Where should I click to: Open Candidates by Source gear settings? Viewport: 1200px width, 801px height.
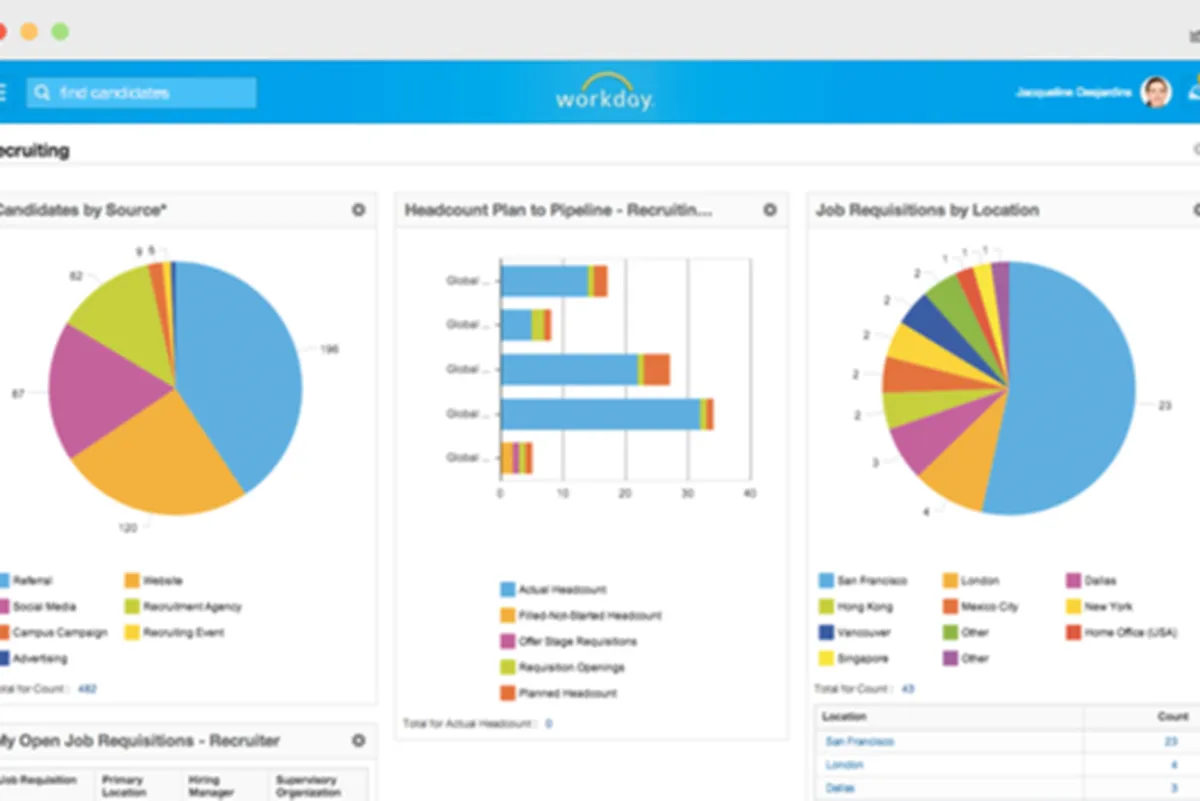point(358,210)
